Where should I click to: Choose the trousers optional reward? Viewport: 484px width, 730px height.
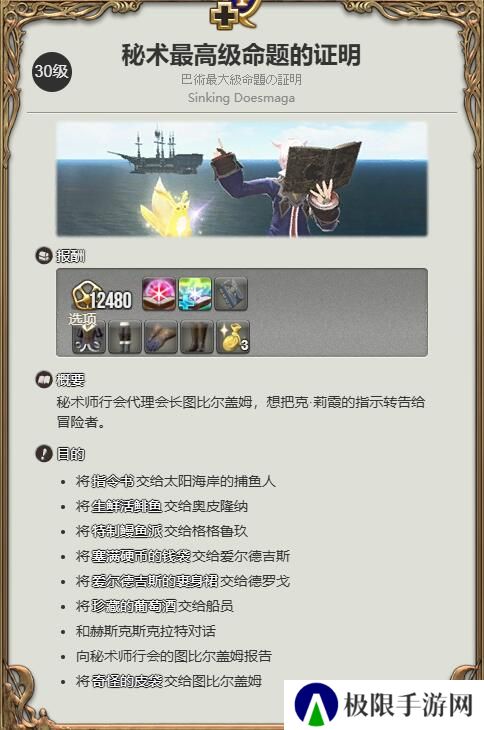click(125, 337)
